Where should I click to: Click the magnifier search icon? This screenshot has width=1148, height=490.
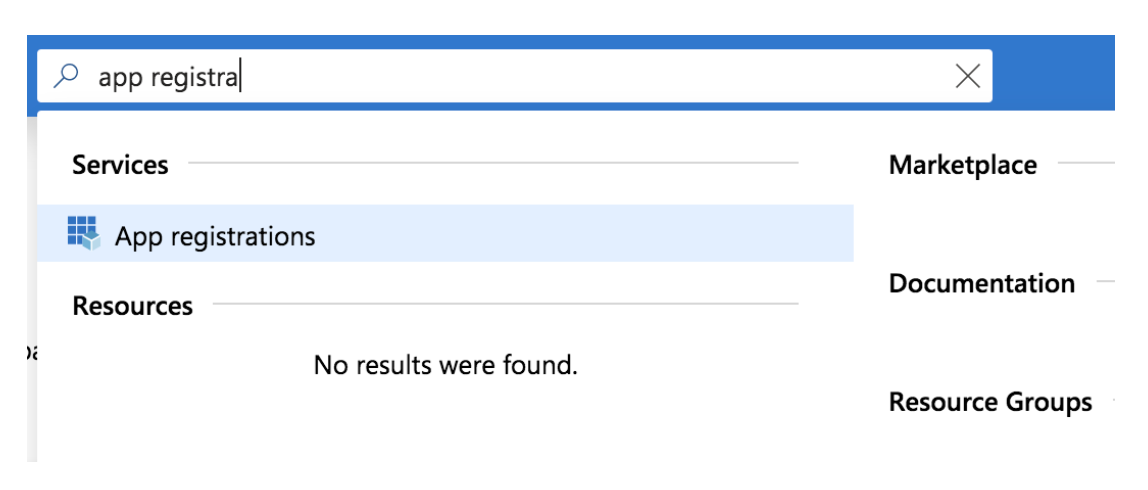[66, 77]
